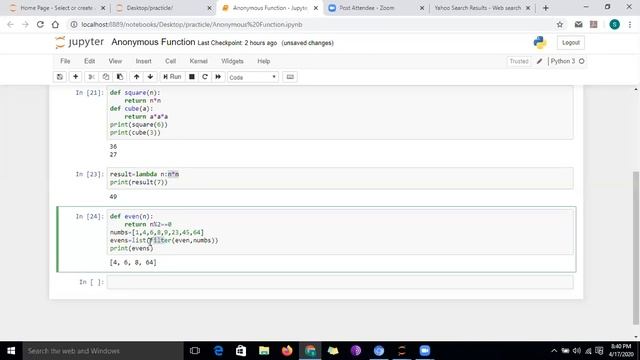The height and width of the screenshot is (360, 640).
Task: Go back in browser history
Action: pyautogui.click(x=10, y=24)
